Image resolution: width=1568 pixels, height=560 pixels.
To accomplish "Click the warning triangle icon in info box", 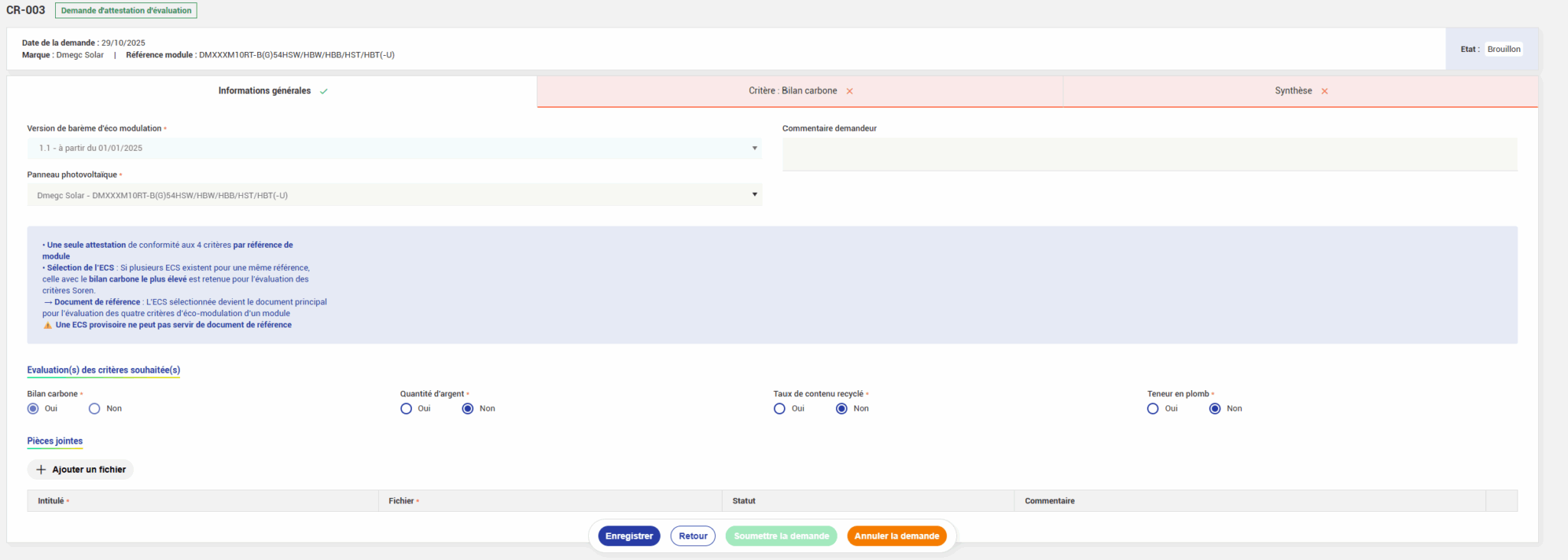I will [x=47, y=325].
